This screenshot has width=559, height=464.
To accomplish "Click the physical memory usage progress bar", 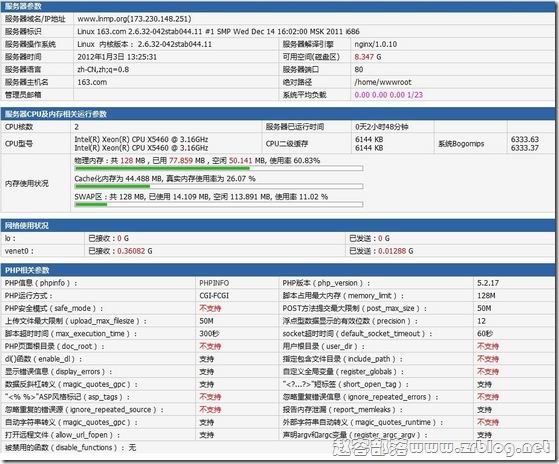I will click(x=219, y=168).
